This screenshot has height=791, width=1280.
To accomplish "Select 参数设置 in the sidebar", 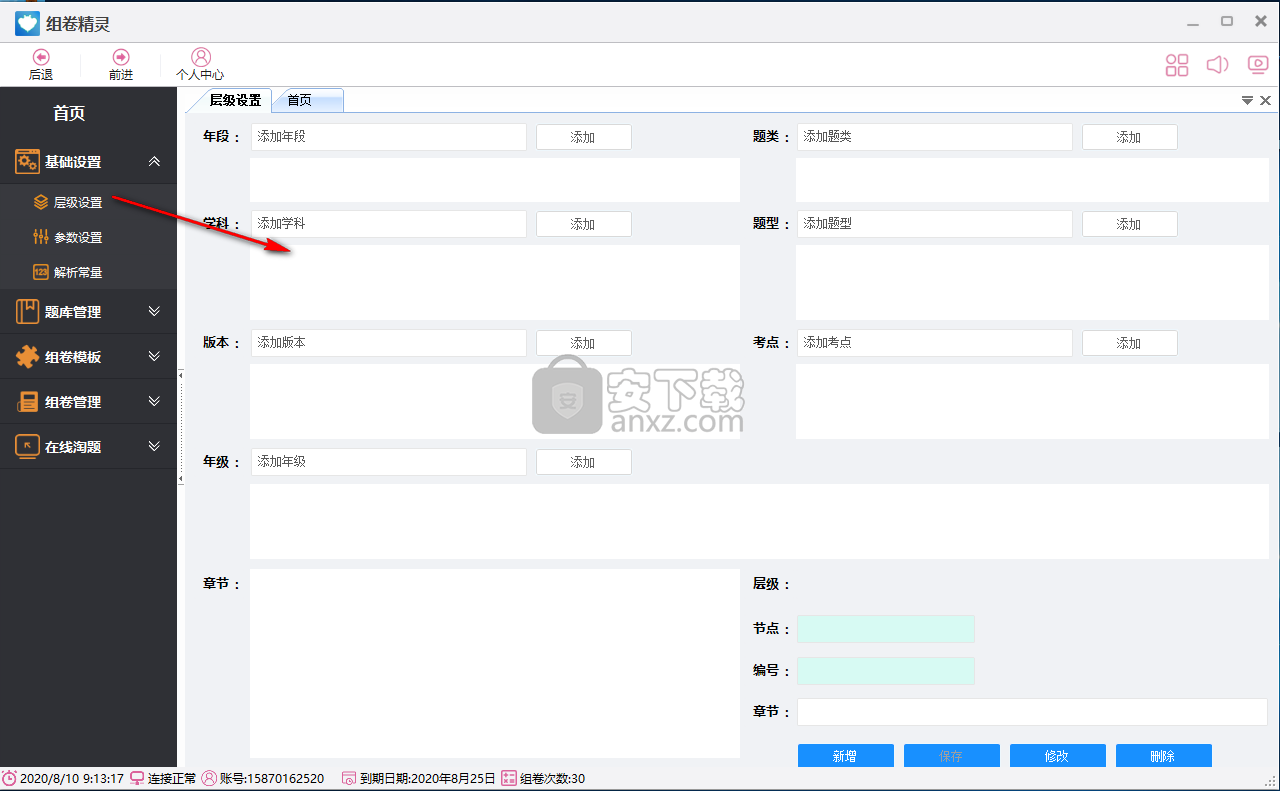I will 78,237.
